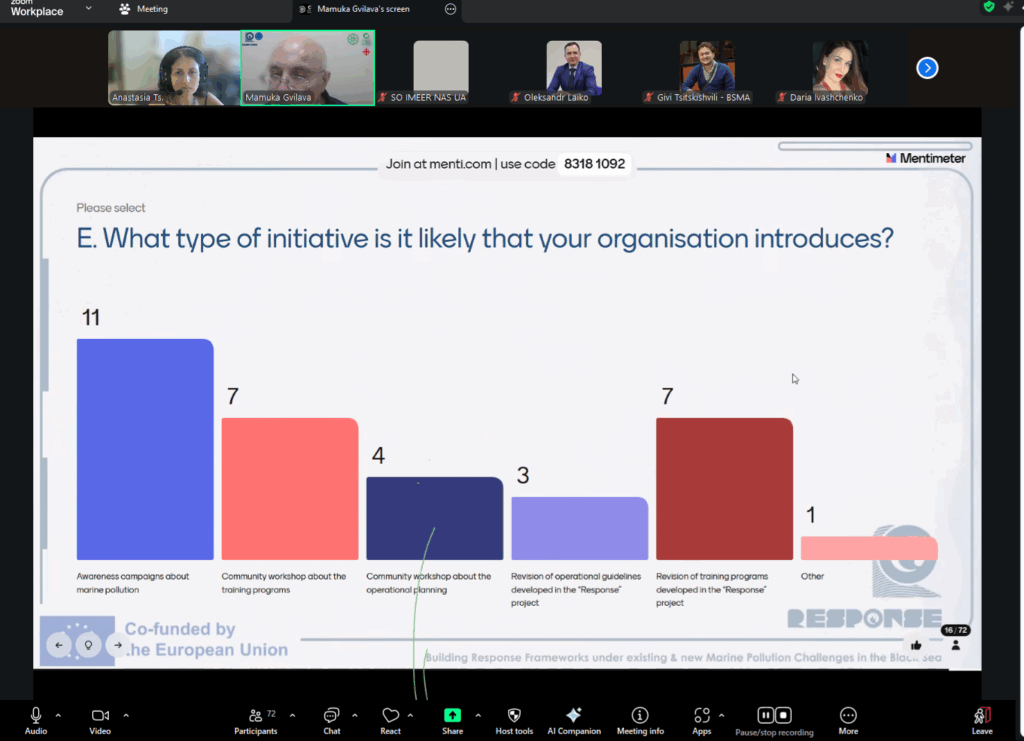
Task: Launch AI Companion
Action: (573, 716)
